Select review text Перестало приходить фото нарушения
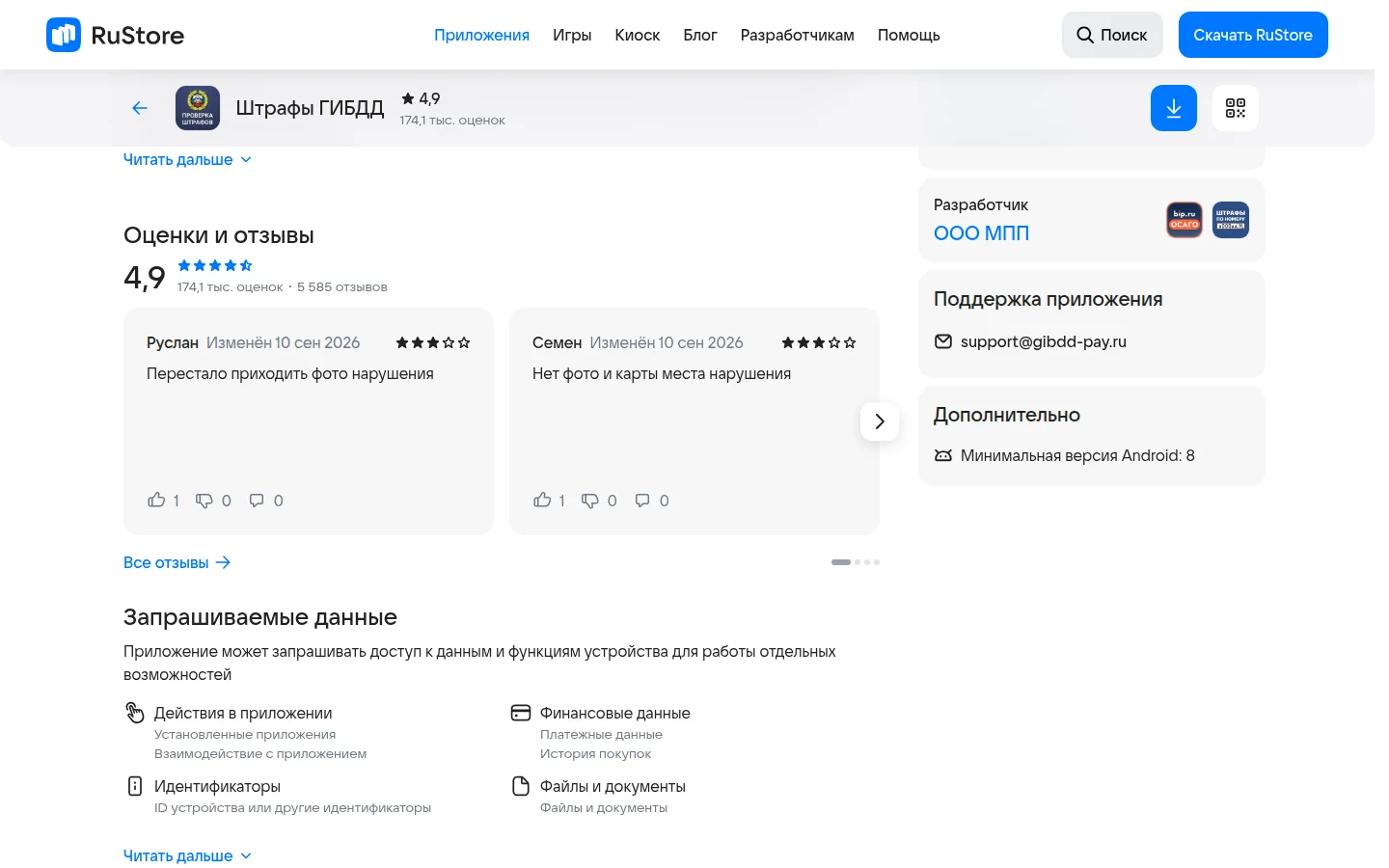Viewport: 1389px width, 868px height. point(290,373)
